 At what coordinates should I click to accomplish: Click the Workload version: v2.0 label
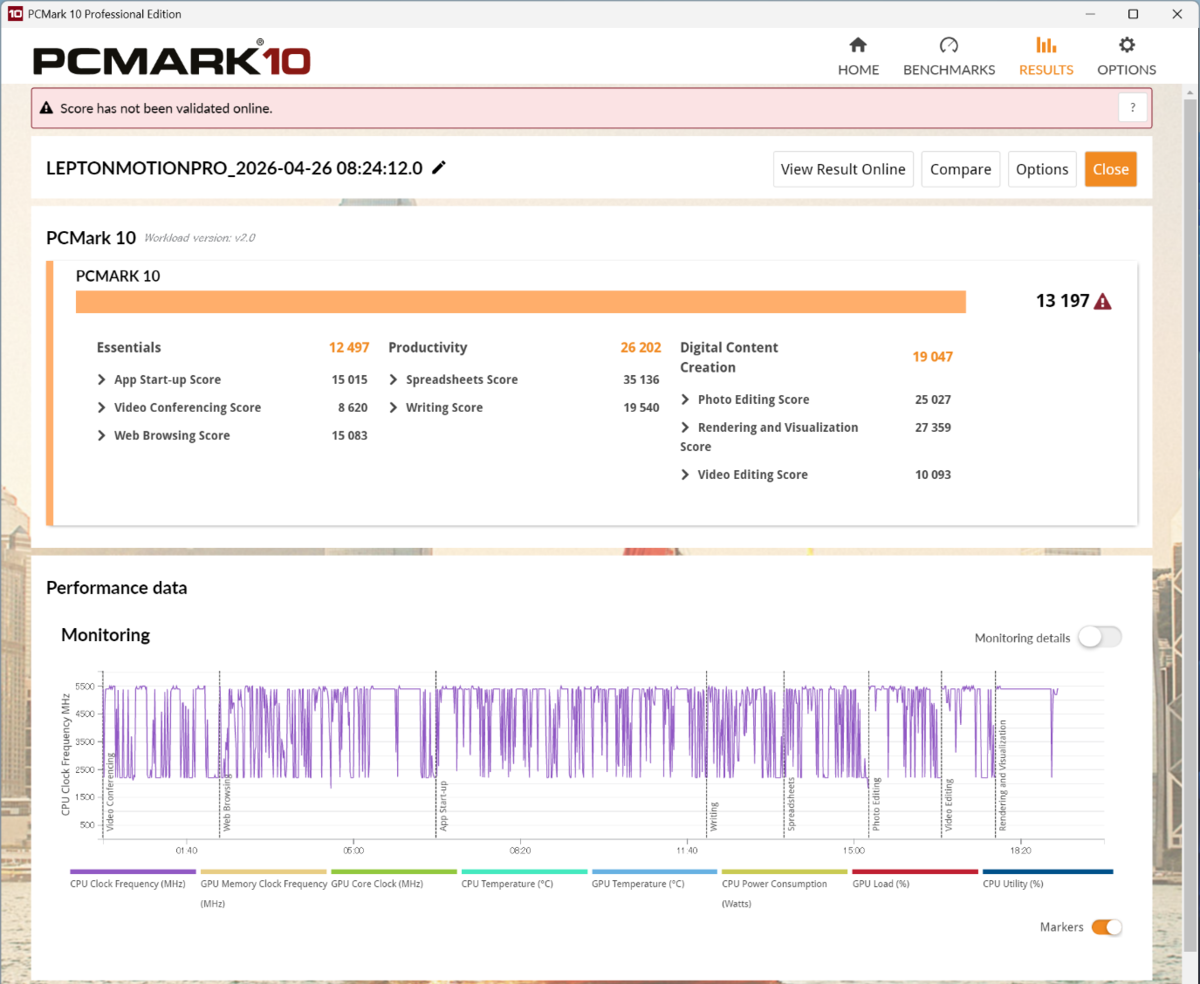click(200, 238)
